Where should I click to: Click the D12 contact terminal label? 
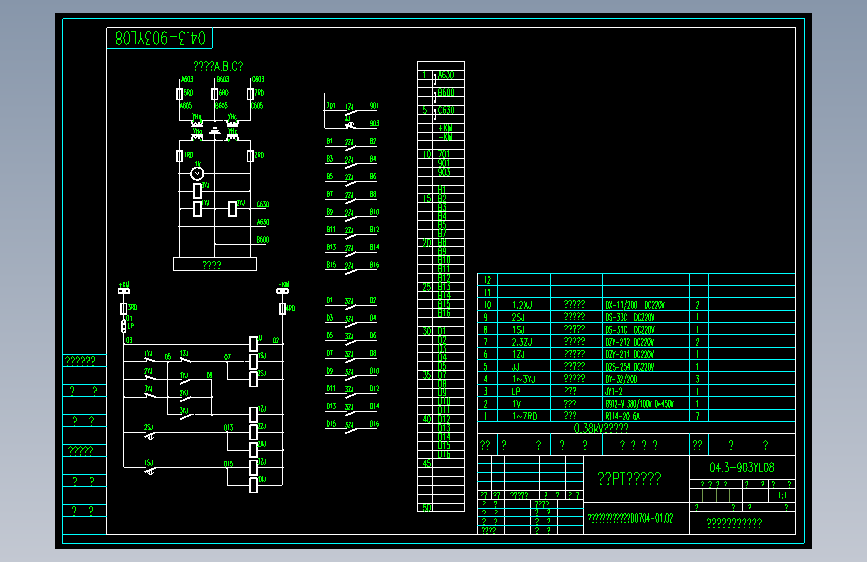374,389
